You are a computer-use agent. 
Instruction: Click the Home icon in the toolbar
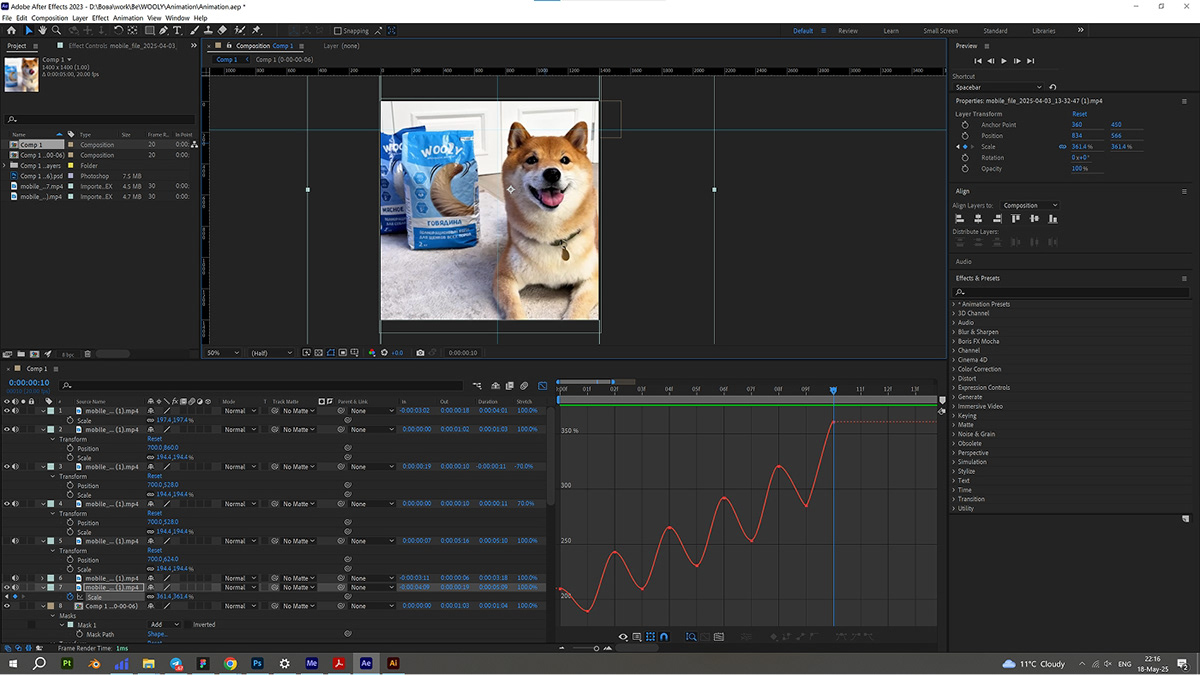(11, 31)
